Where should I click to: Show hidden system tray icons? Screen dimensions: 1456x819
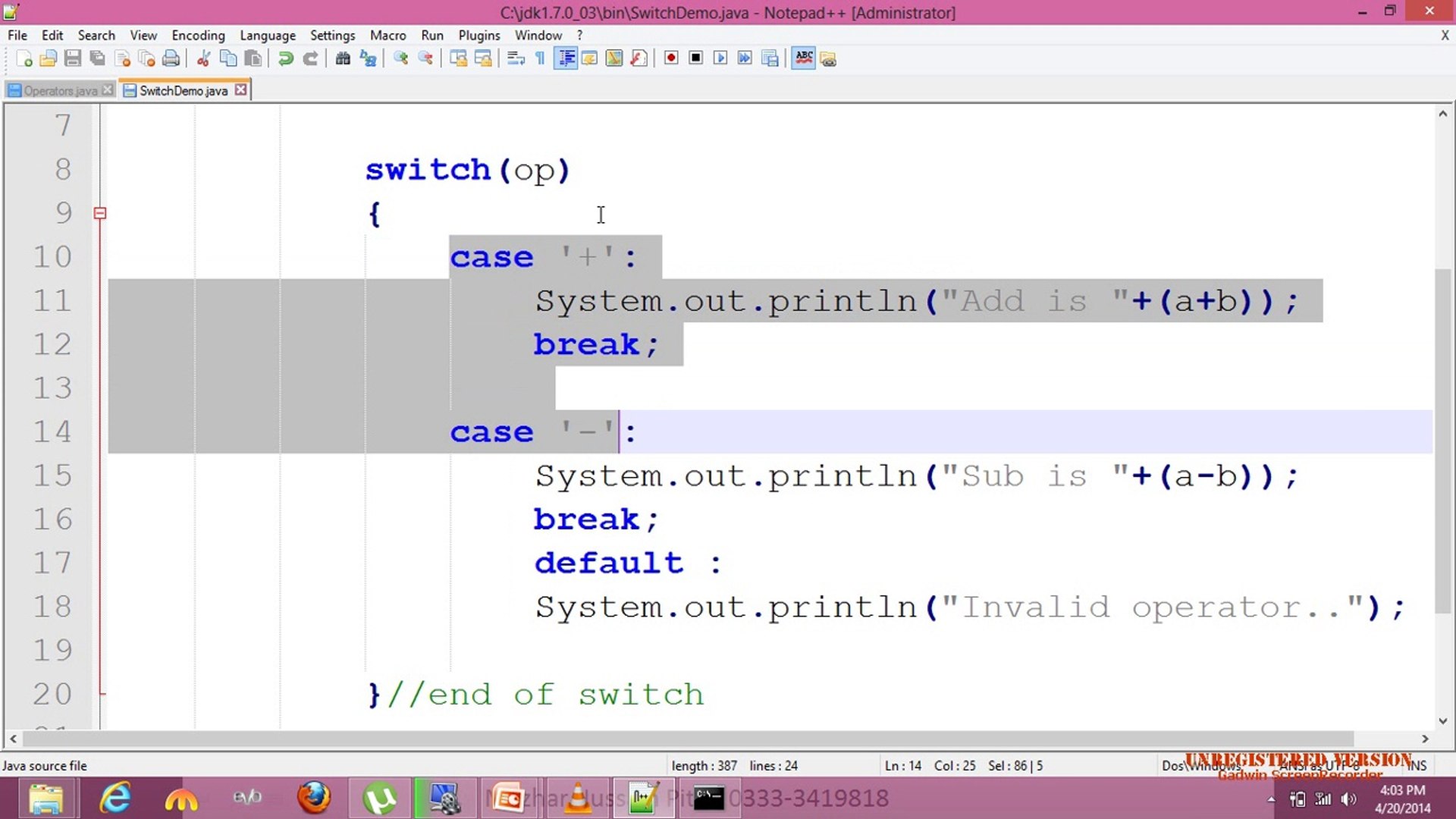coord(1272,799)
